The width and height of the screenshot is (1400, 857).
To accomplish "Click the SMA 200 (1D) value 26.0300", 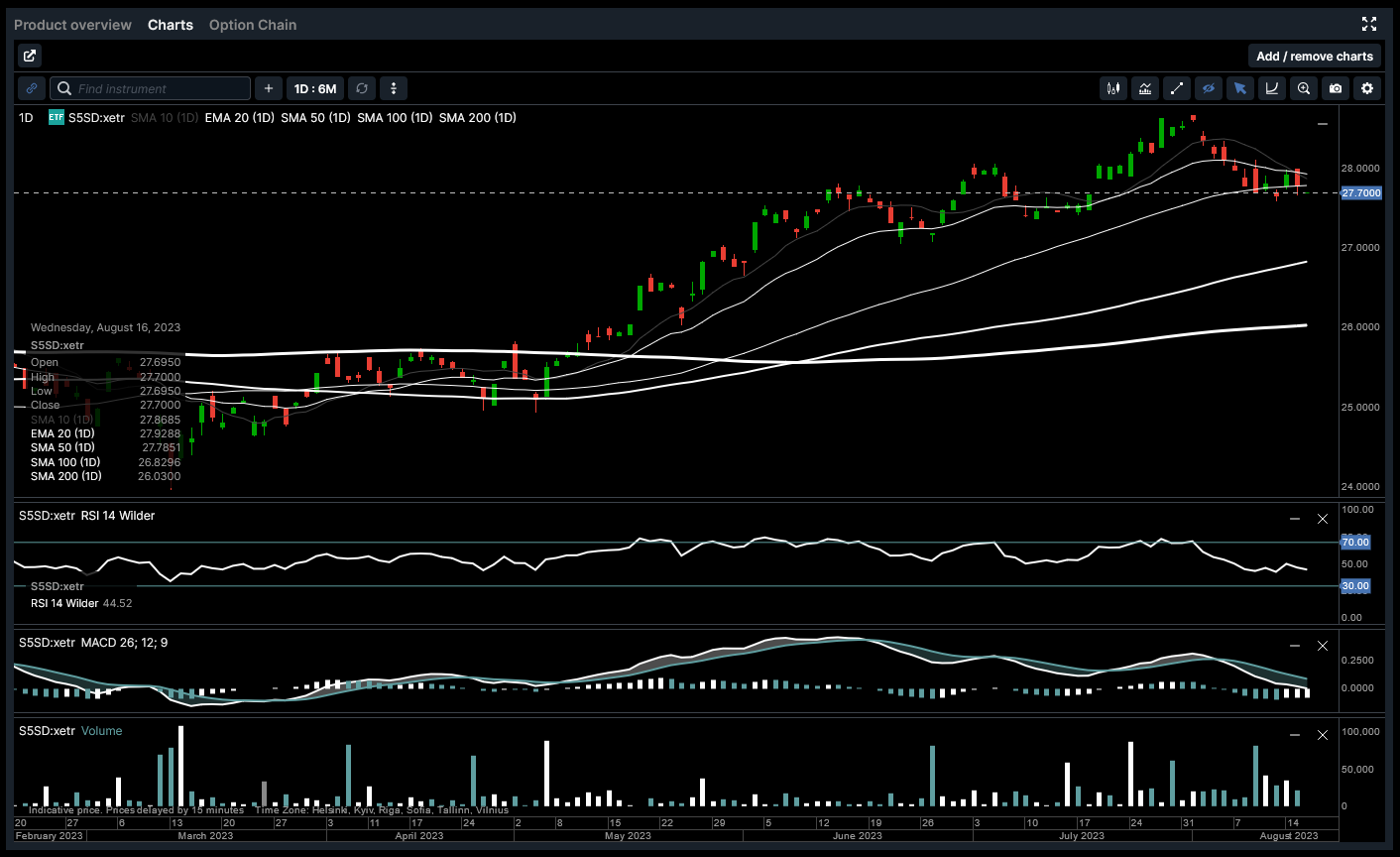I will click(x=159, y=477).
